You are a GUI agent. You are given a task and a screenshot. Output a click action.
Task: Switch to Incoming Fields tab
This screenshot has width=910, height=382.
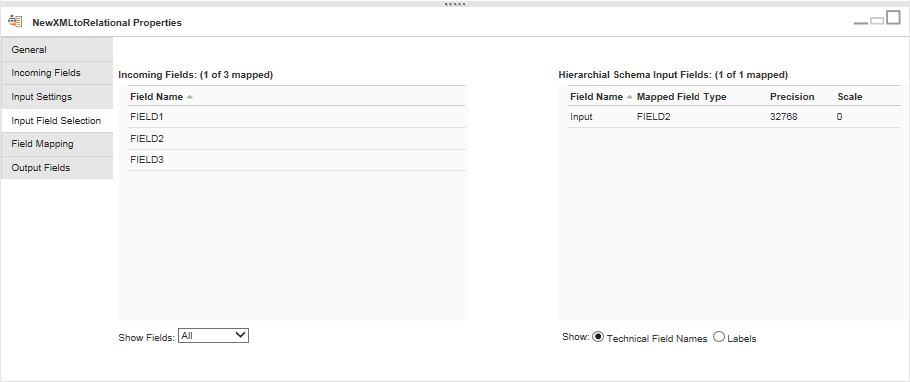click(x=57, y=73)
